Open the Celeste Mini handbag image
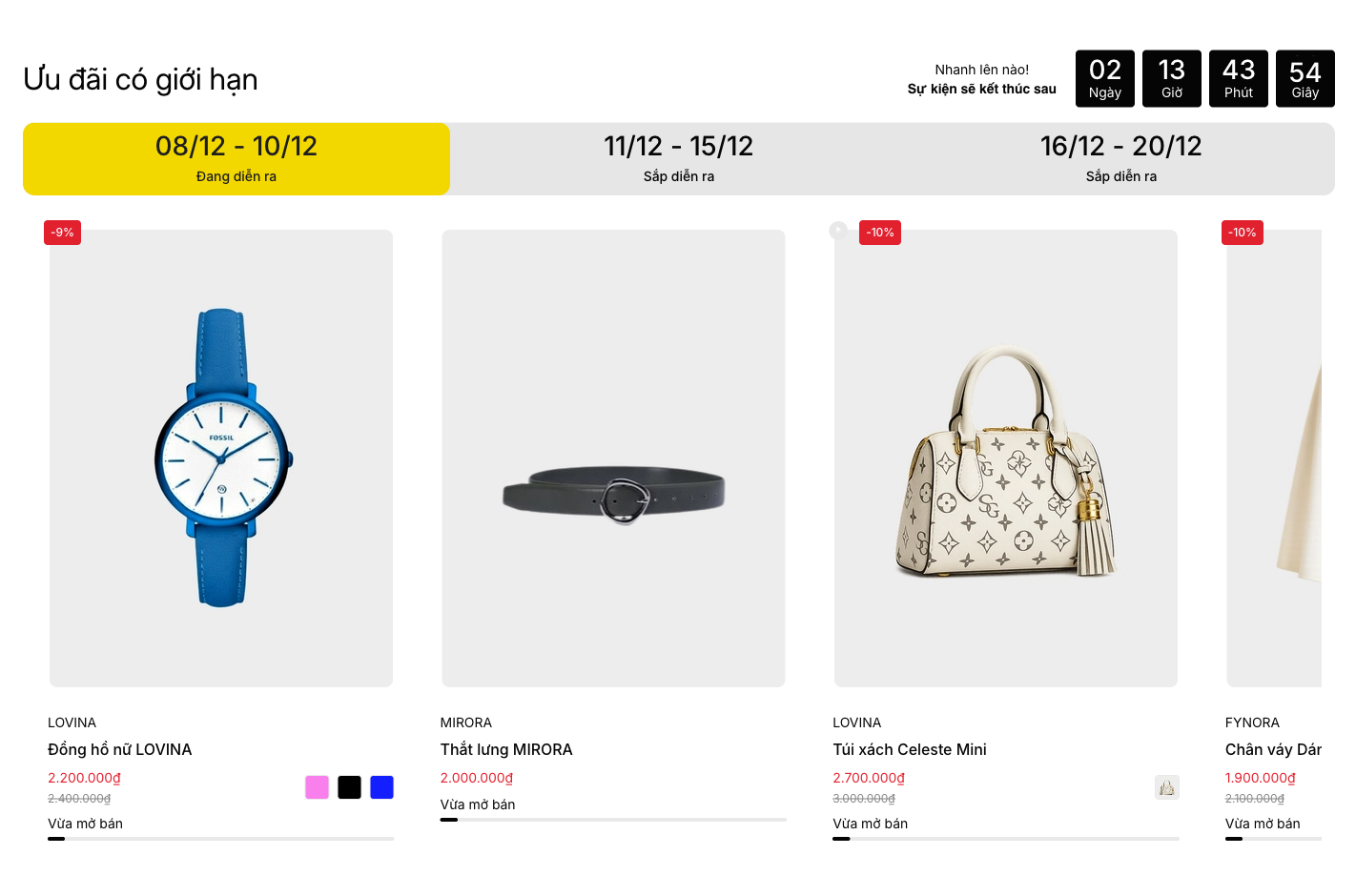1356x896 pixels. click(x=1006, y=458)
